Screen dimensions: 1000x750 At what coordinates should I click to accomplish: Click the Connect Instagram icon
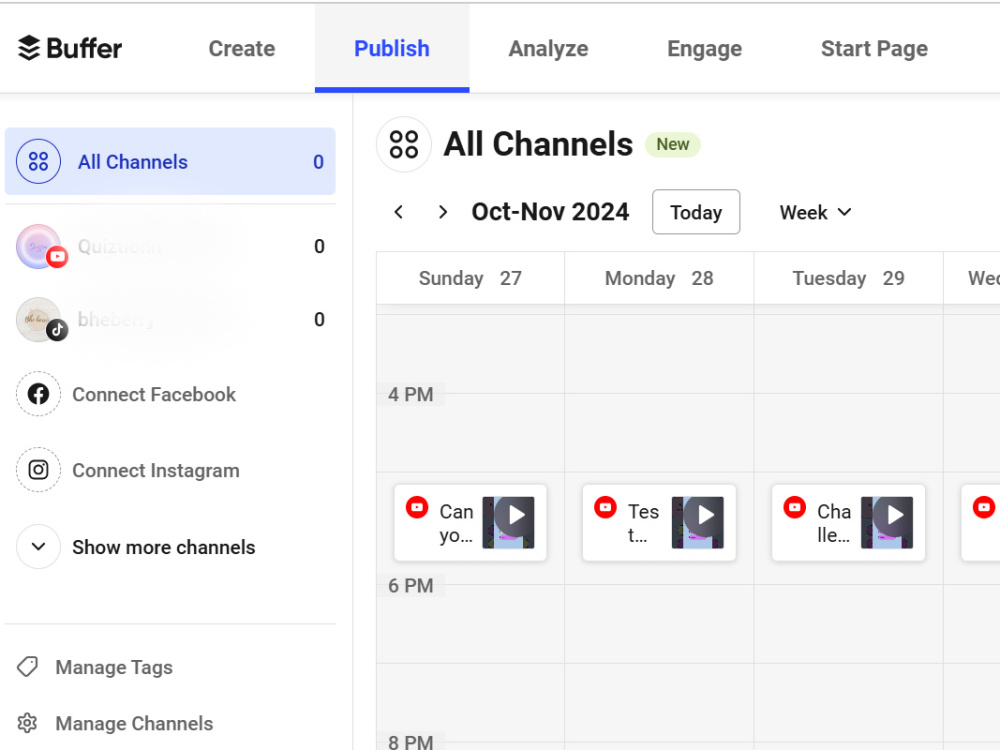tap(38, 470)
